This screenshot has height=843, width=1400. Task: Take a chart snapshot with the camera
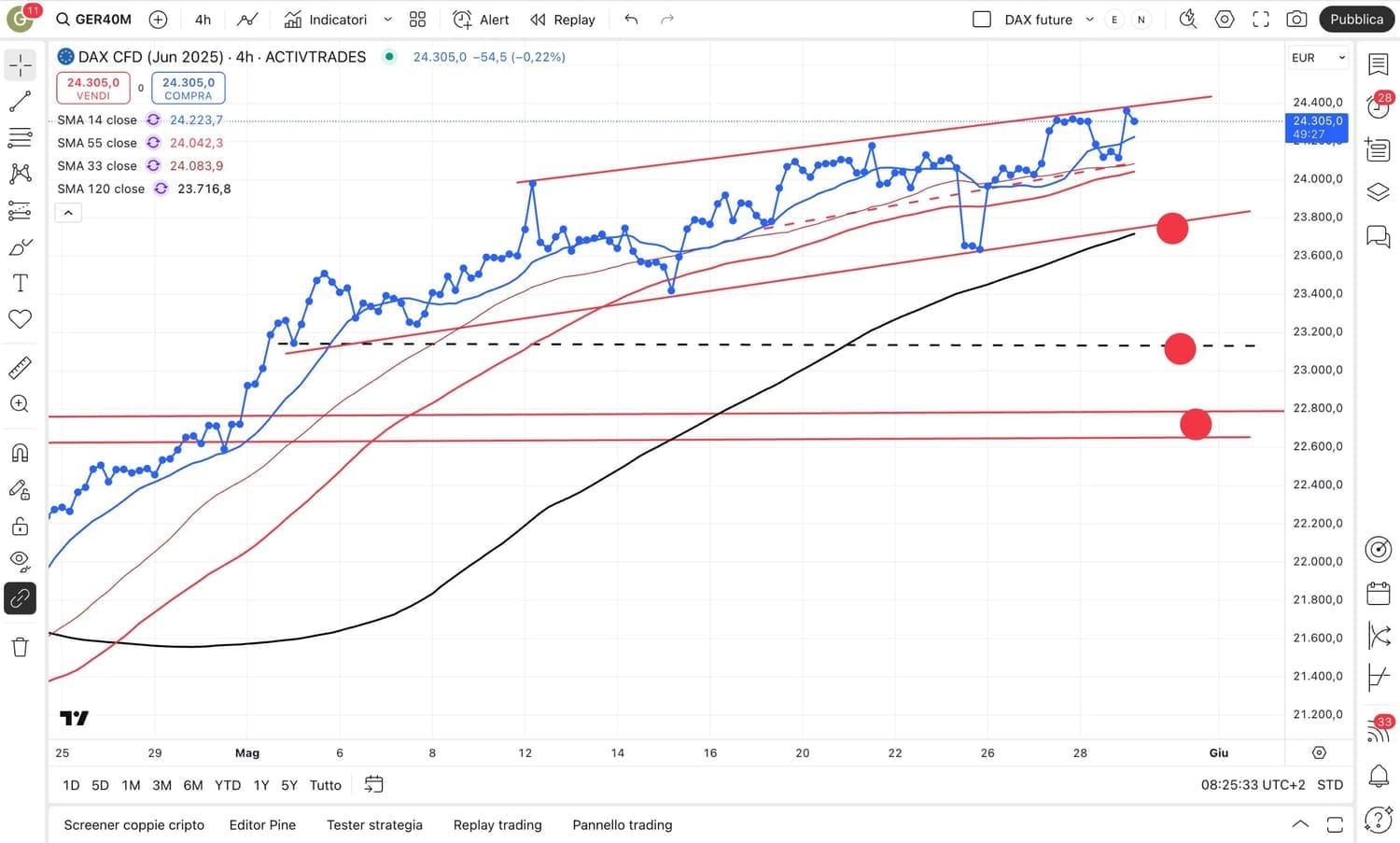click(1296, 20)
